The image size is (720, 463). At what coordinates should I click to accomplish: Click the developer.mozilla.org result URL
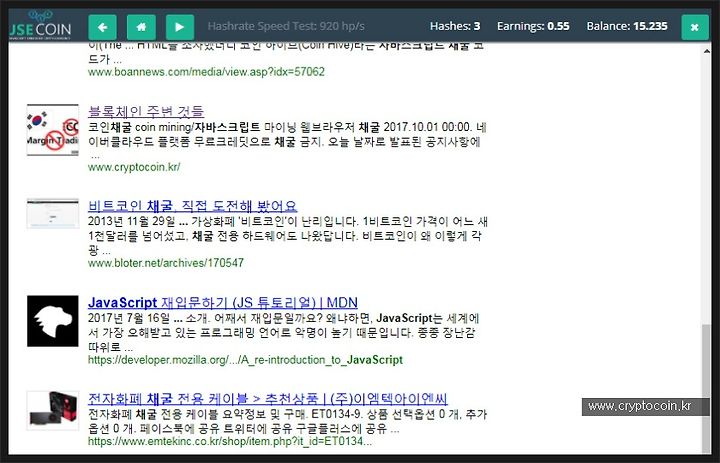pos(245,360)
